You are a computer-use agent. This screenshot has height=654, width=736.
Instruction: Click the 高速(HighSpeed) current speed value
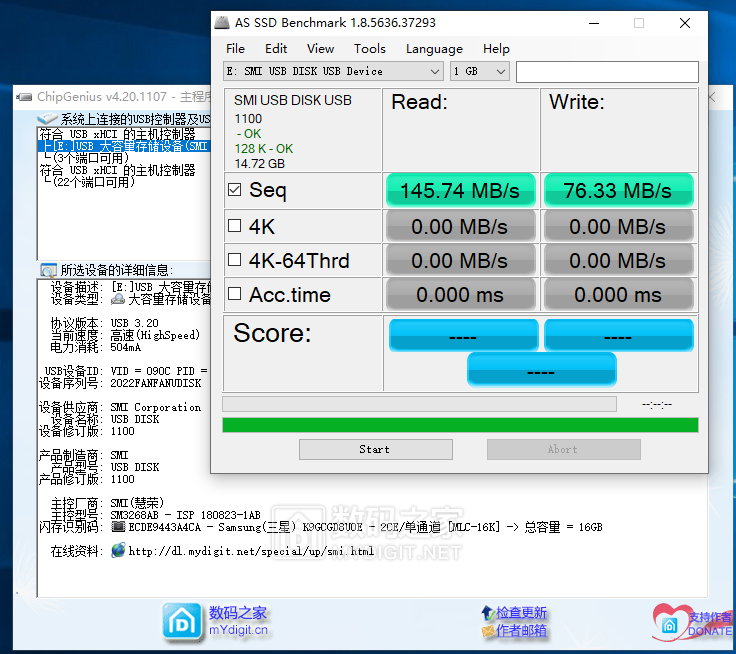[x=155, y=335]
